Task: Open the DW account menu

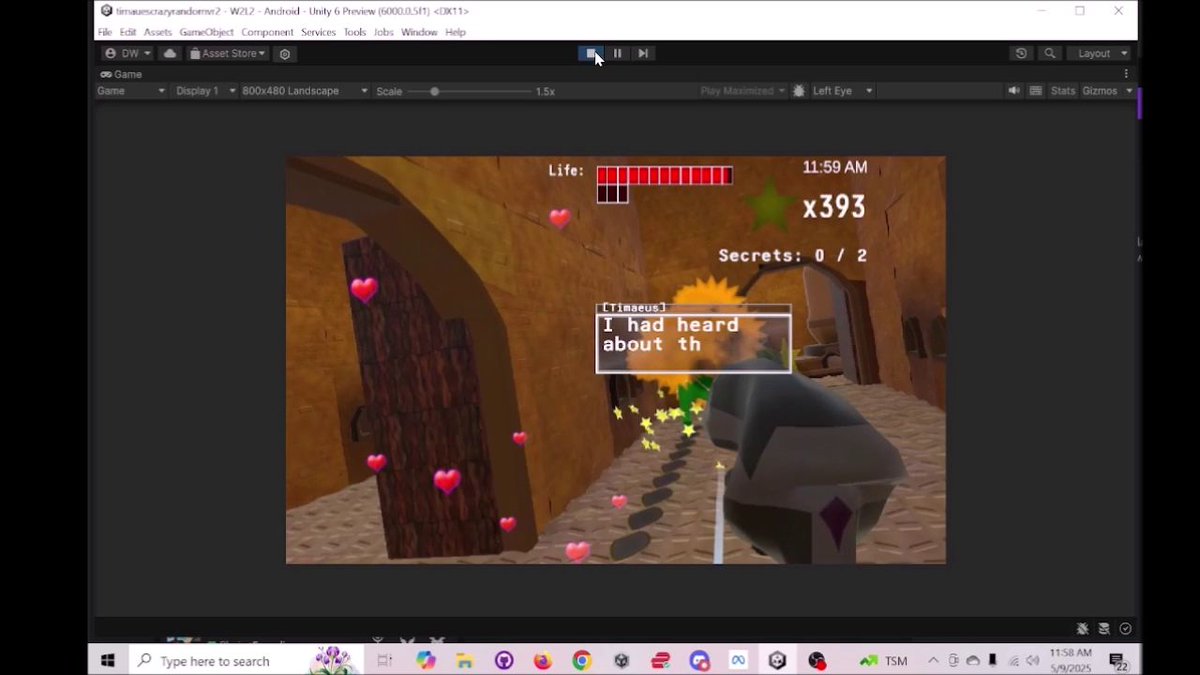Action: (x=124, y=53)
